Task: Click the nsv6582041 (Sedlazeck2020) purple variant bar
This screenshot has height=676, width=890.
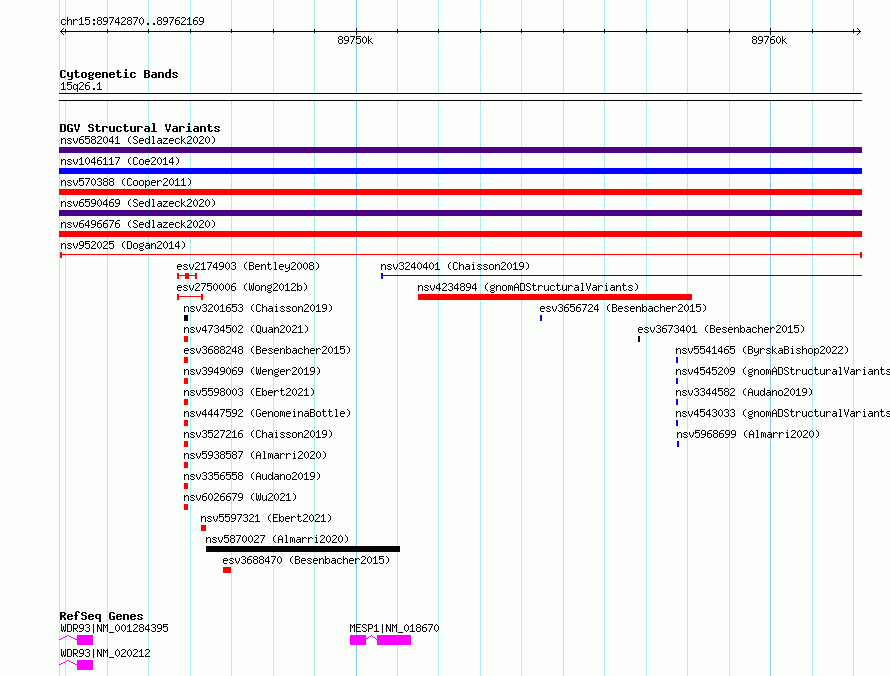Action: [460, 150]
